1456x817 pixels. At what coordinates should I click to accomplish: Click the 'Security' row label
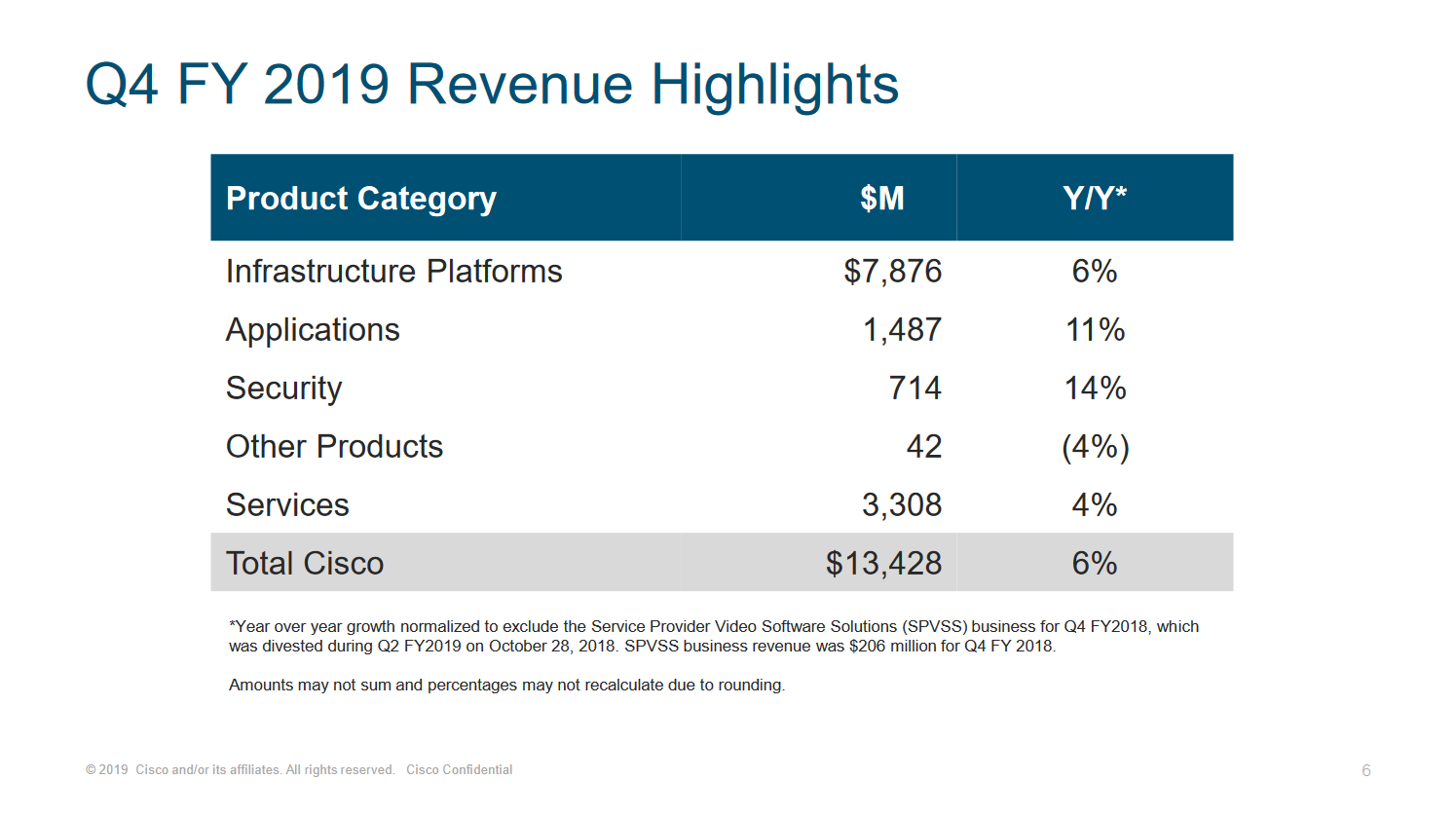pyautogui.click(x=284, y=389)
